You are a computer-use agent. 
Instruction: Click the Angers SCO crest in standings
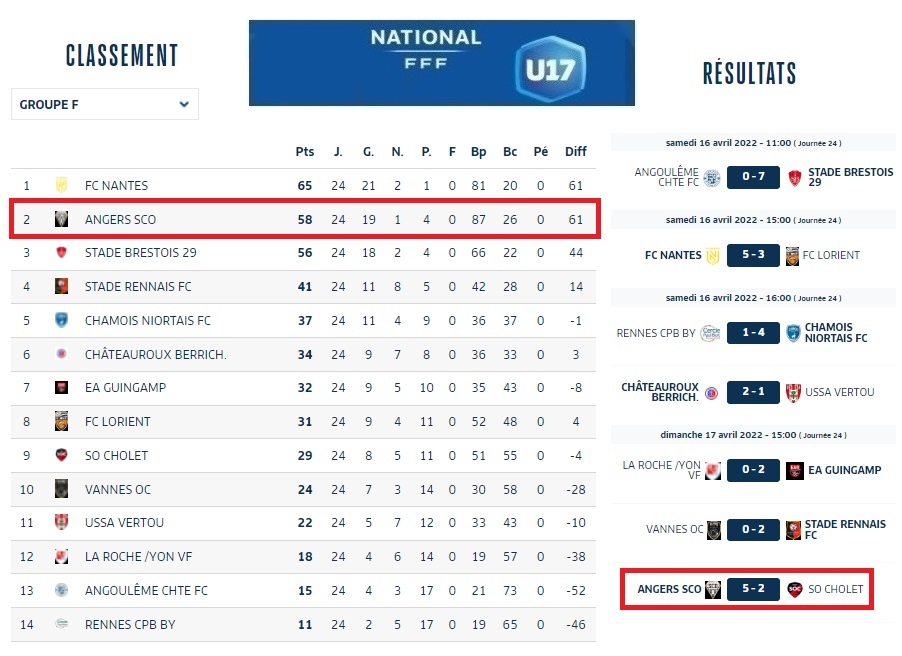61,219
